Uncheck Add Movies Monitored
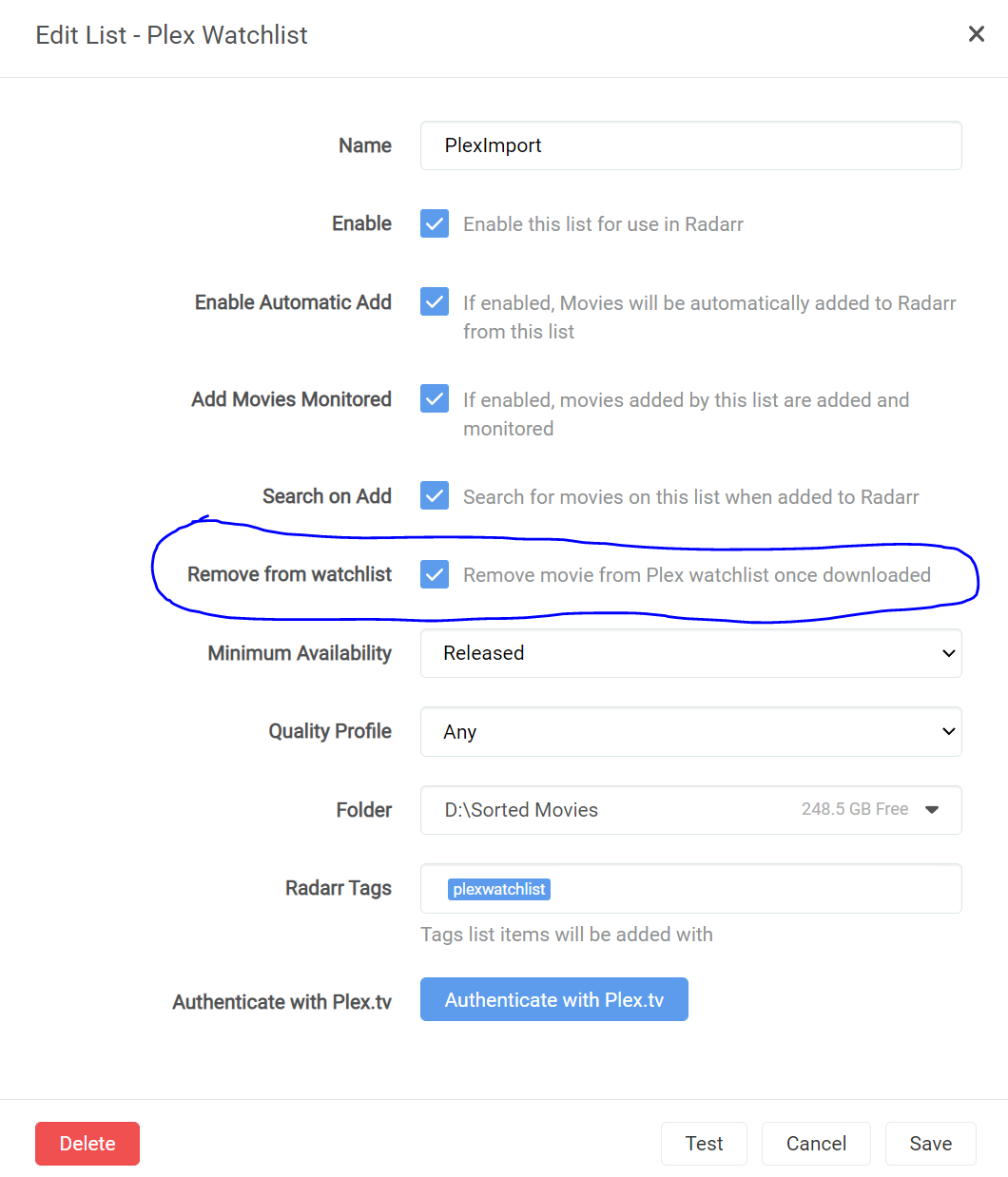 [434, 398]
